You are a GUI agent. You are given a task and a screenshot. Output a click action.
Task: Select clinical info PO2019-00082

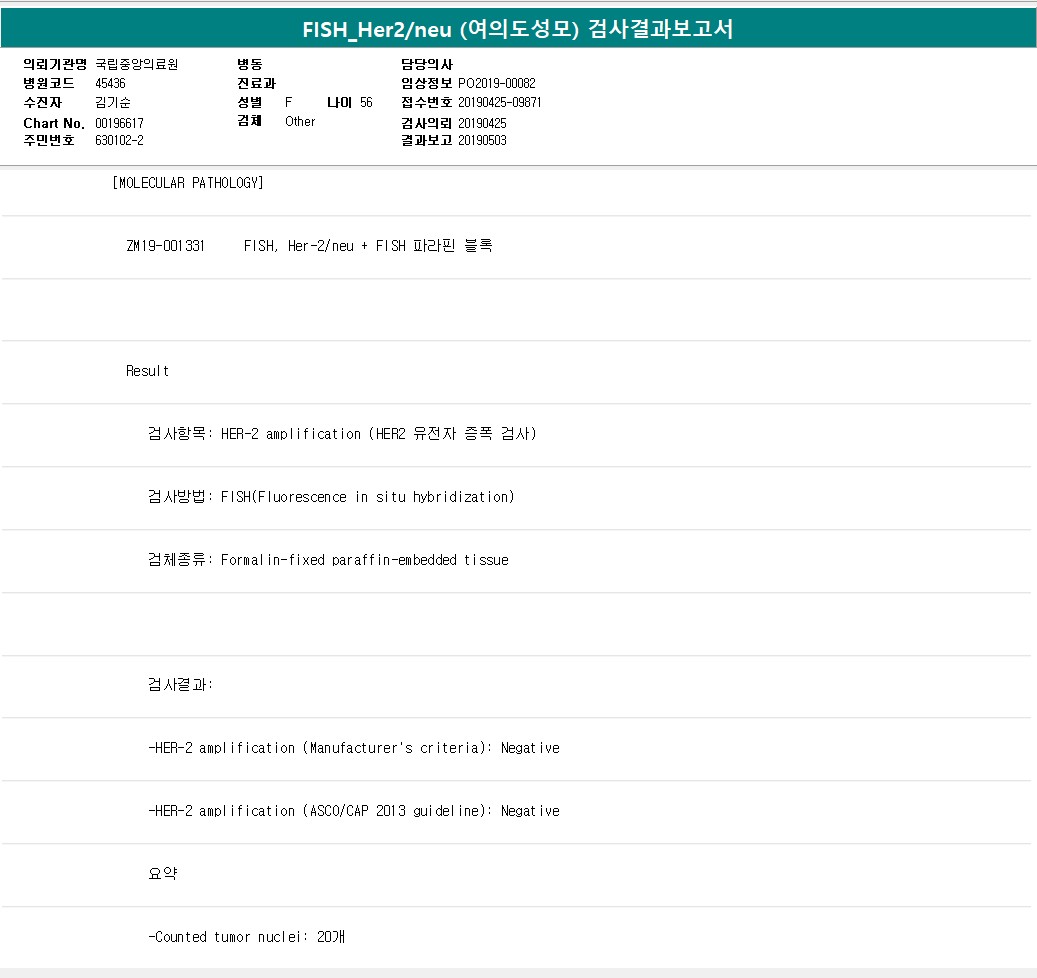click(x=497, y=83)
